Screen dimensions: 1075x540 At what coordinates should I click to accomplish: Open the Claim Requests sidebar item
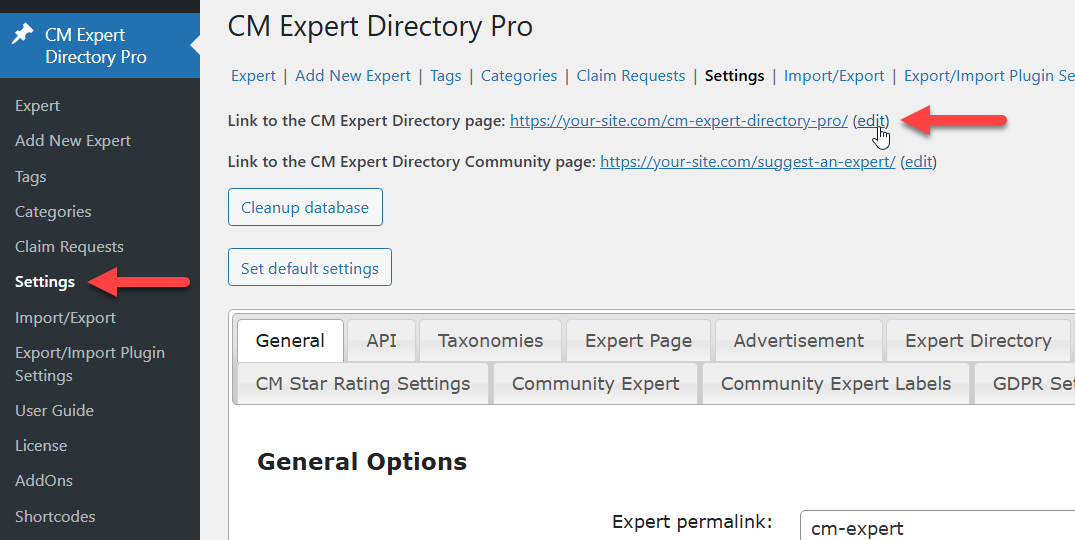coord(69,247)
